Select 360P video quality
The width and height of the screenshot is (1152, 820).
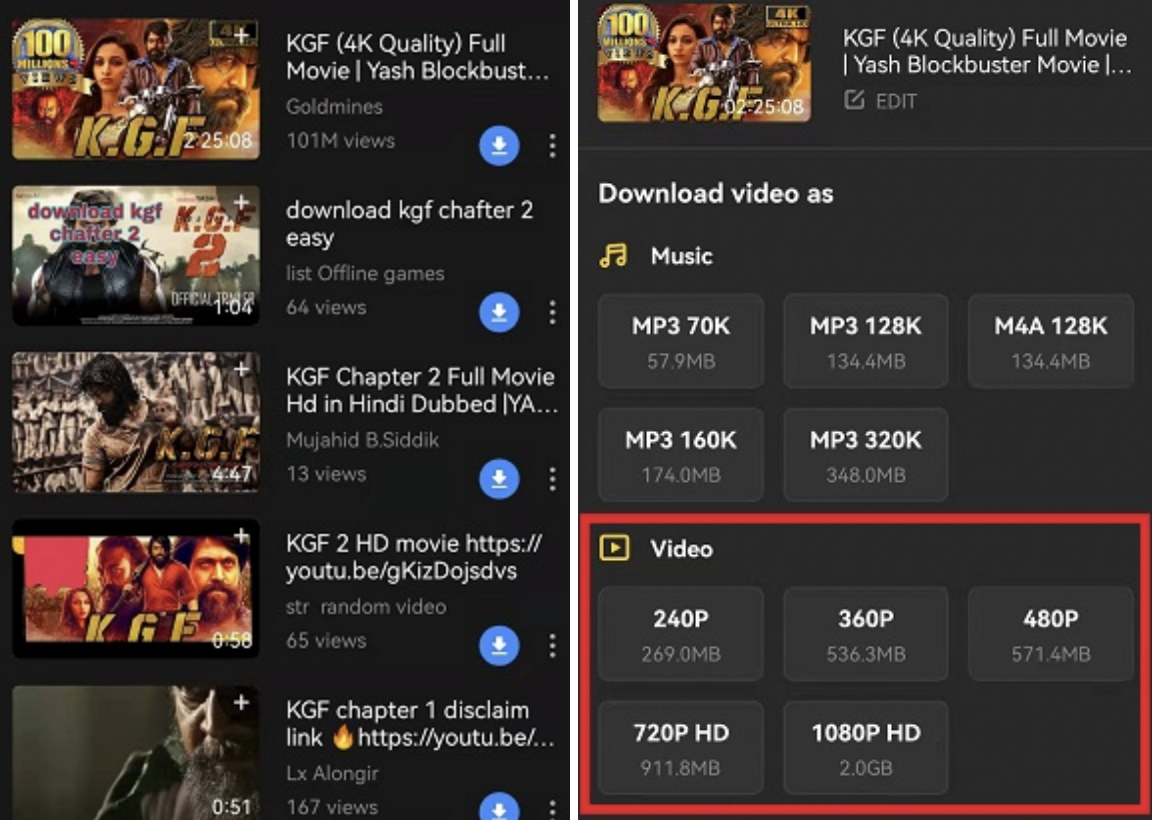click(865, 633)
